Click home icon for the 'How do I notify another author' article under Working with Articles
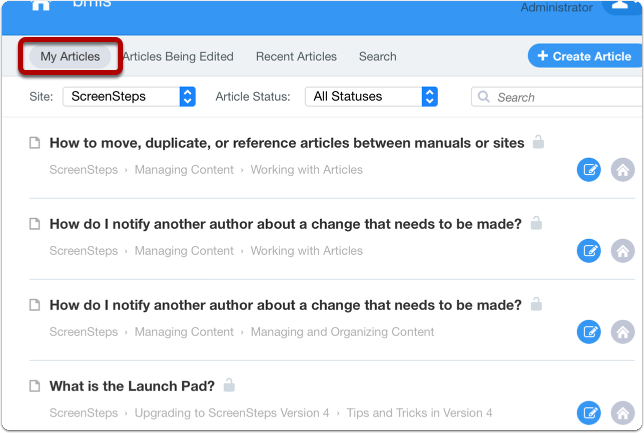The height and width of the screenshot is (433, 644). point(623,251)
